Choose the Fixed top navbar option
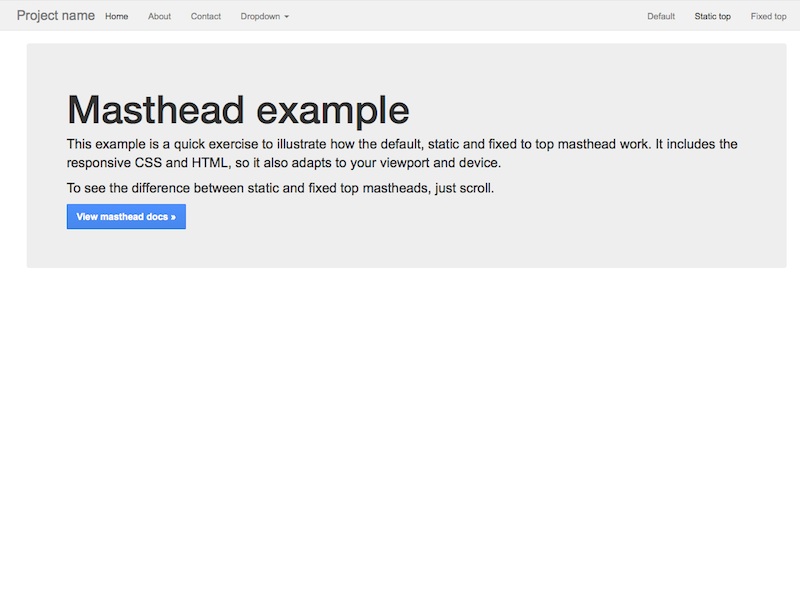 click(x=768, y=16)
